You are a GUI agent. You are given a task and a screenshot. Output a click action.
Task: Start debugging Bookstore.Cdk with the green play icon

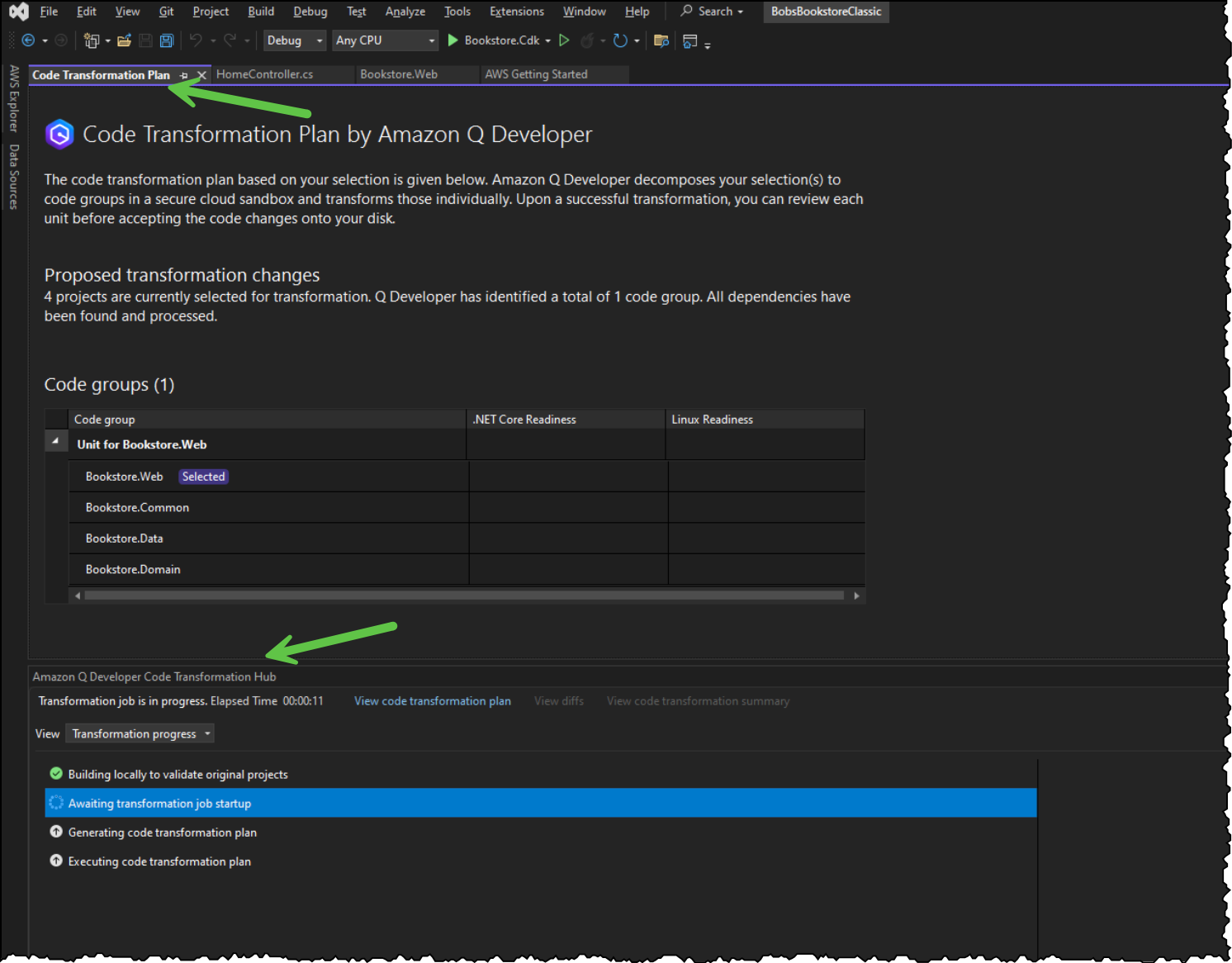453,40
